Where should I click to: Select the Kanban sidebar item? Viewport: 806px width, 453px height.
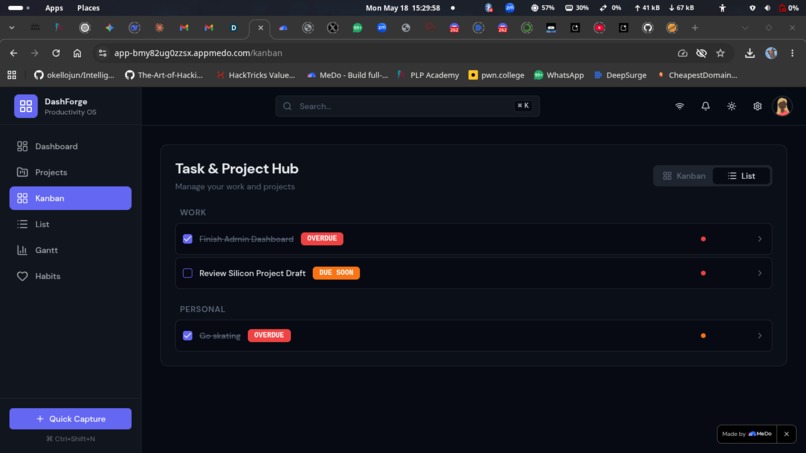(x=70, y=198)
